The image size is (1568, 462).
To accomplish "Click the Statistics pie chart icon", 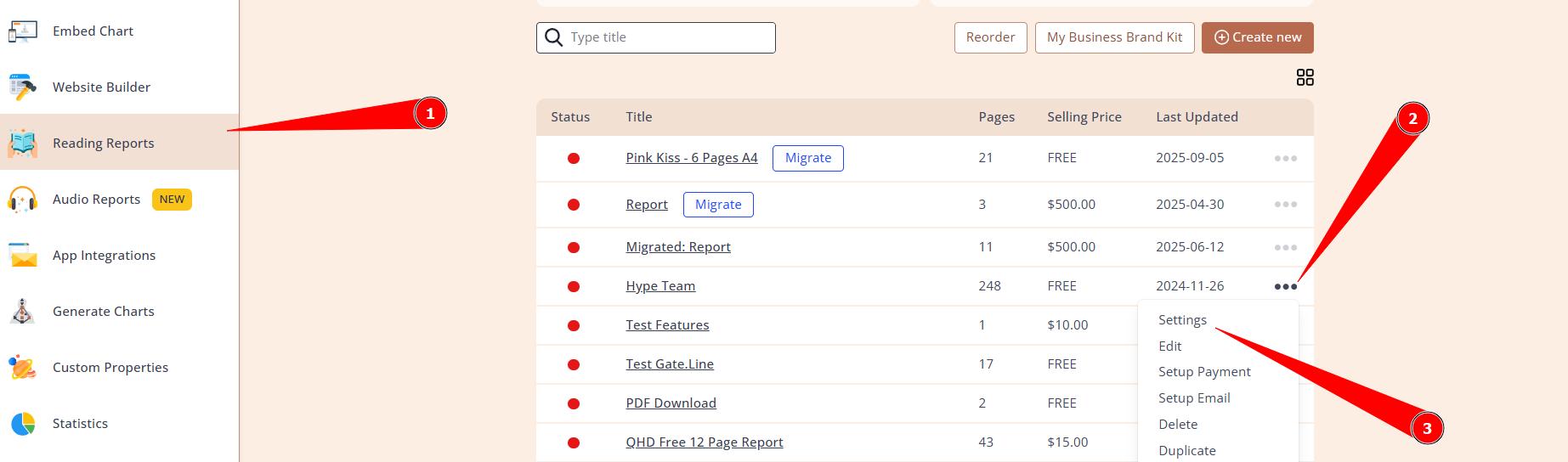I will (23, 424).
